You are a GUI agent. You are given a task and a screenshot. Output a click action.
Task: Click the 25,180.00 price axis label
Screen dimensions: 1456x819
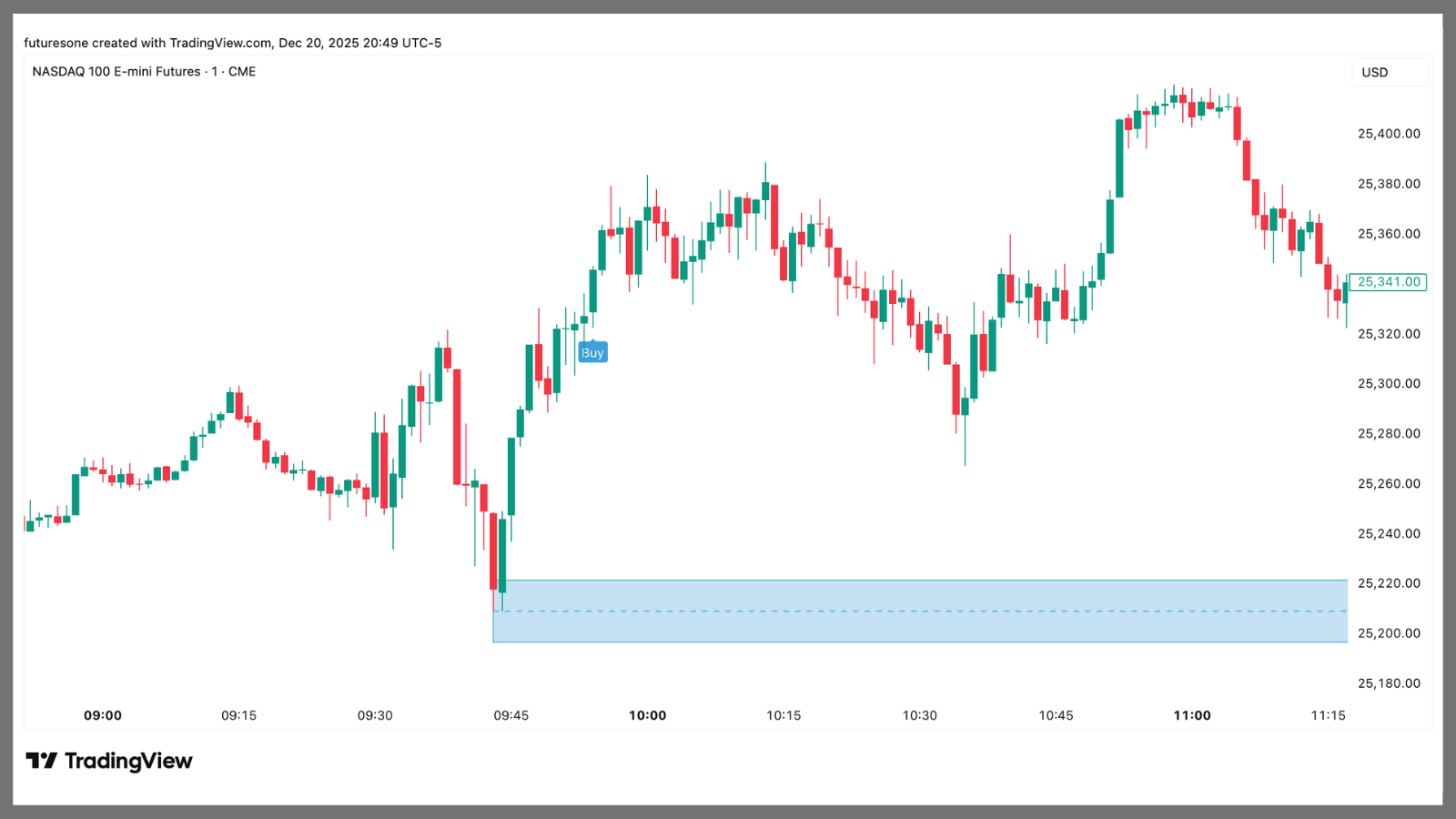1389,683
